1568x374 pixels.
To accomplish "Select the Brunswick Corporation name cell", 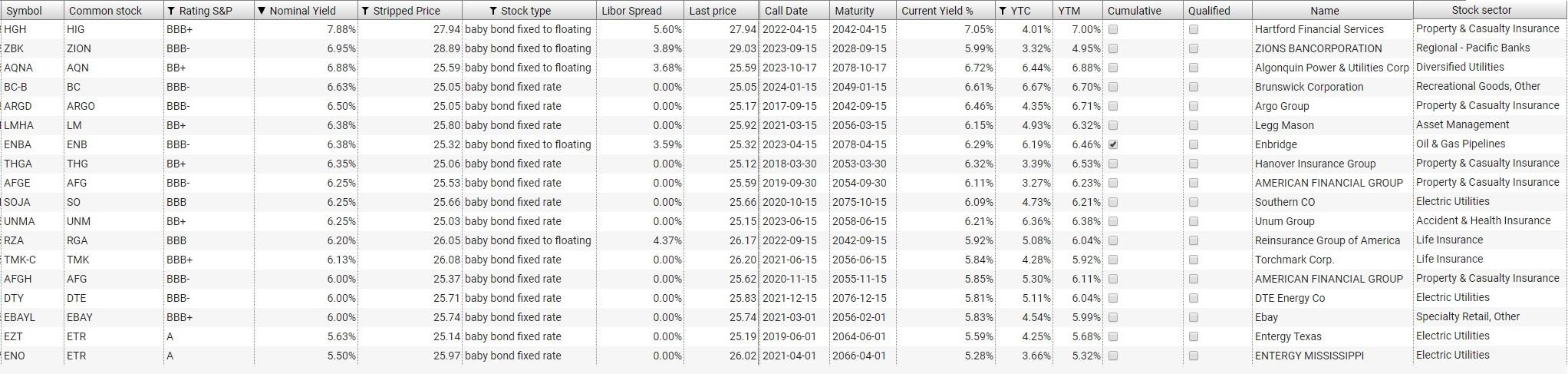I will click(1309, 87).
